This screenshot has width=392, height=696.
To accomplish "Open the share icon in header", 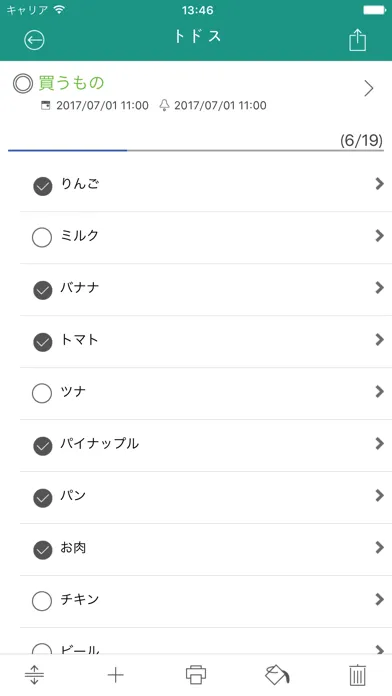I will click(357, 40).
